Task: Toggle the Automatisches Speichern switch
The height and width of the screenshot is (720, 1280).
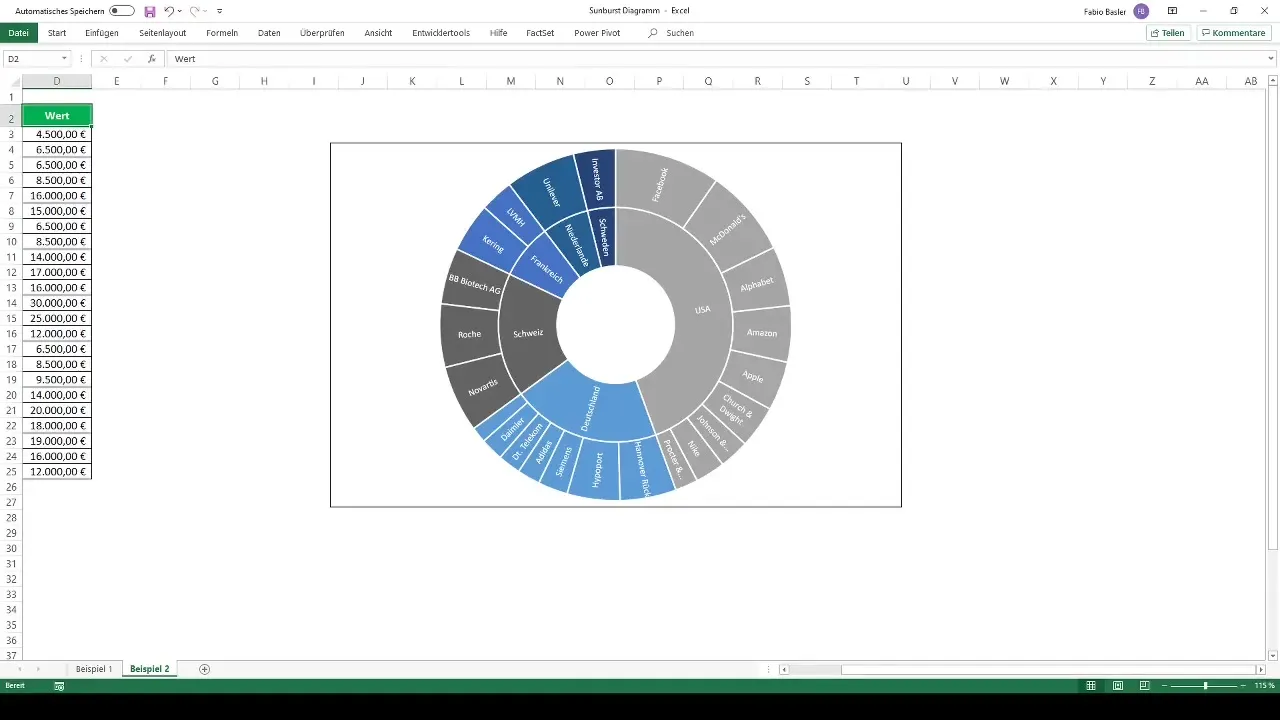Action: pos(121,10)
